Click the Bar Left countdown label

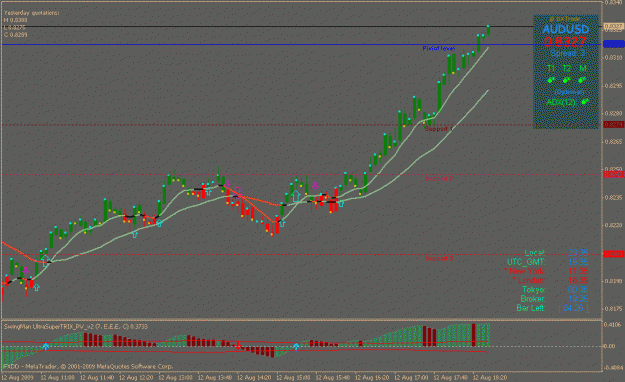pyautogui.click(x=531, y=308)
